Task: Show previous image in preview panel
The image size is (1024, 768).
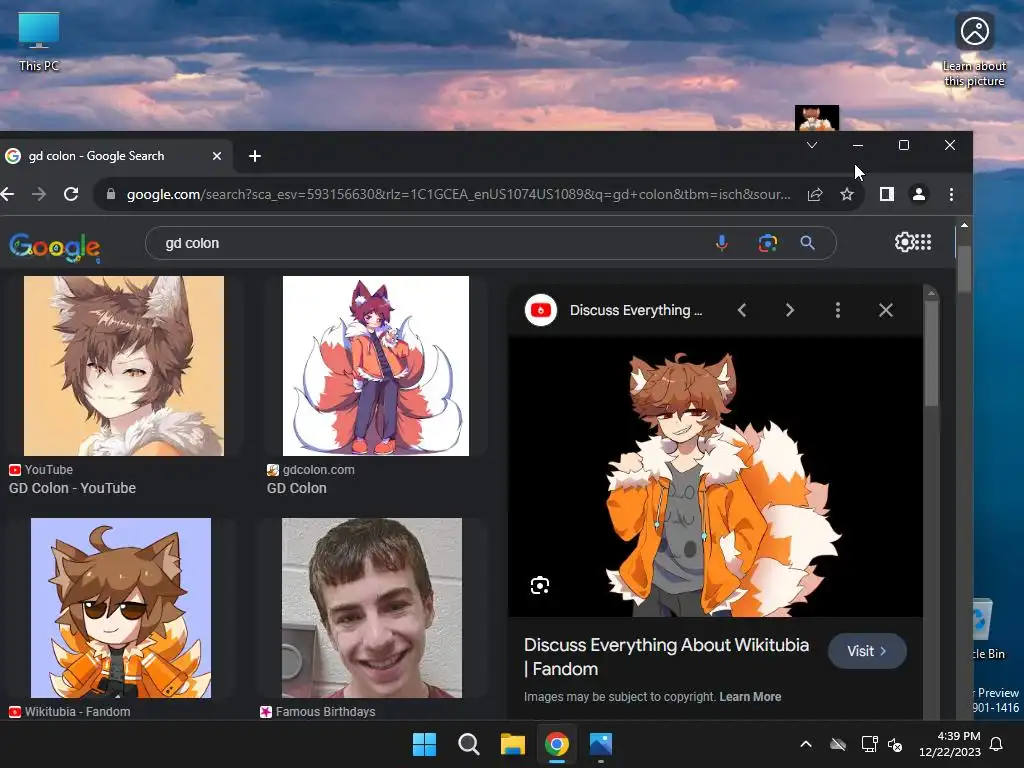Action: click(742, 310)
